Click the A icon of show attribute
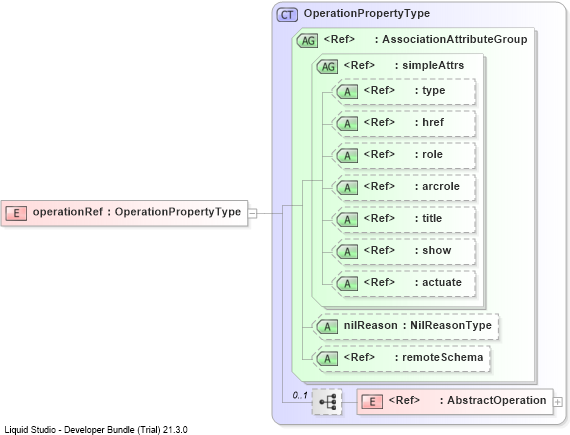 pyautogui.click(x=347, y=251)
